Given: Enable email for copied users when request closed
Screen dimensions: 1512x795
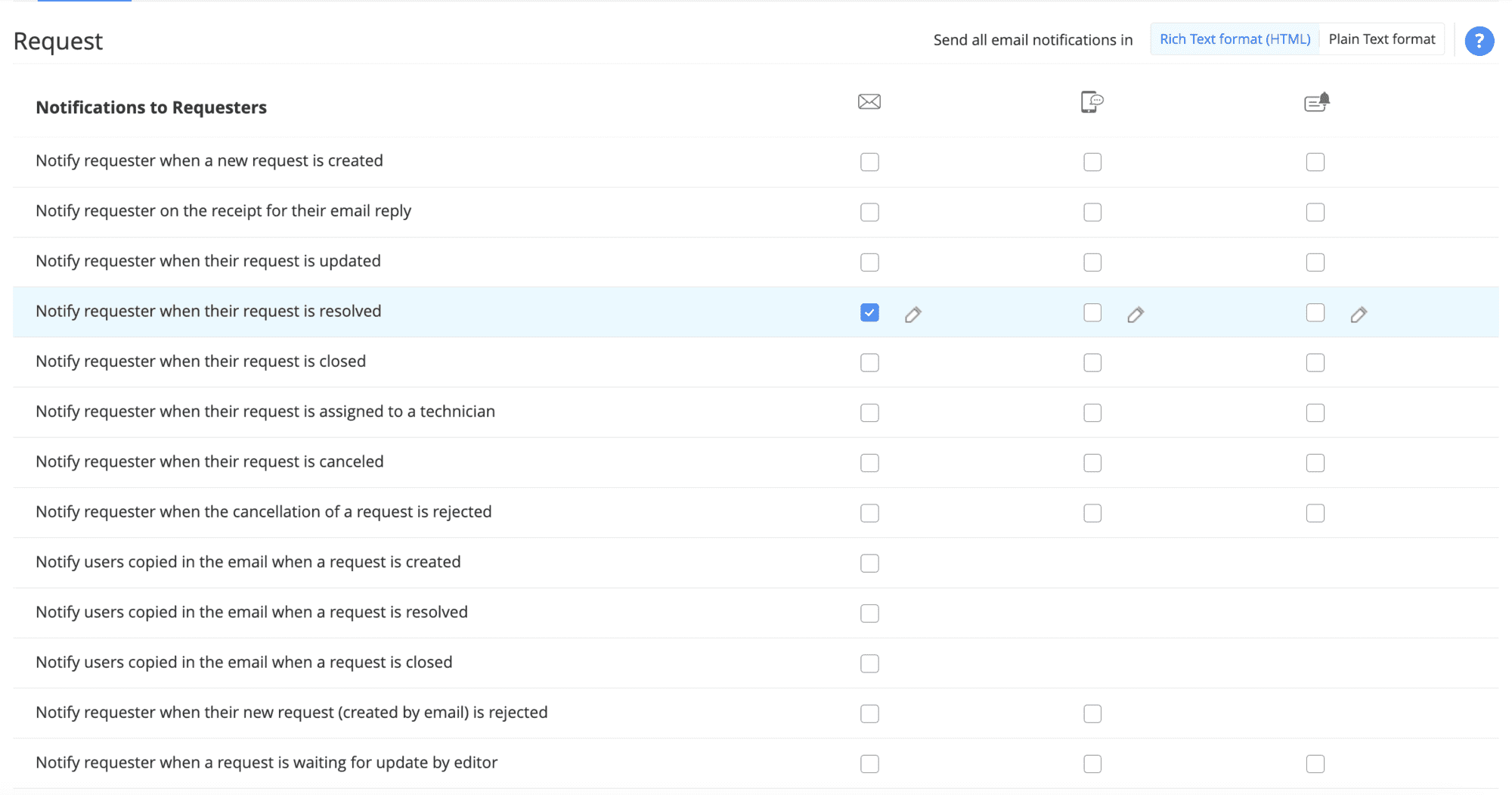Looking at the screenshot, I should (869, 663).
